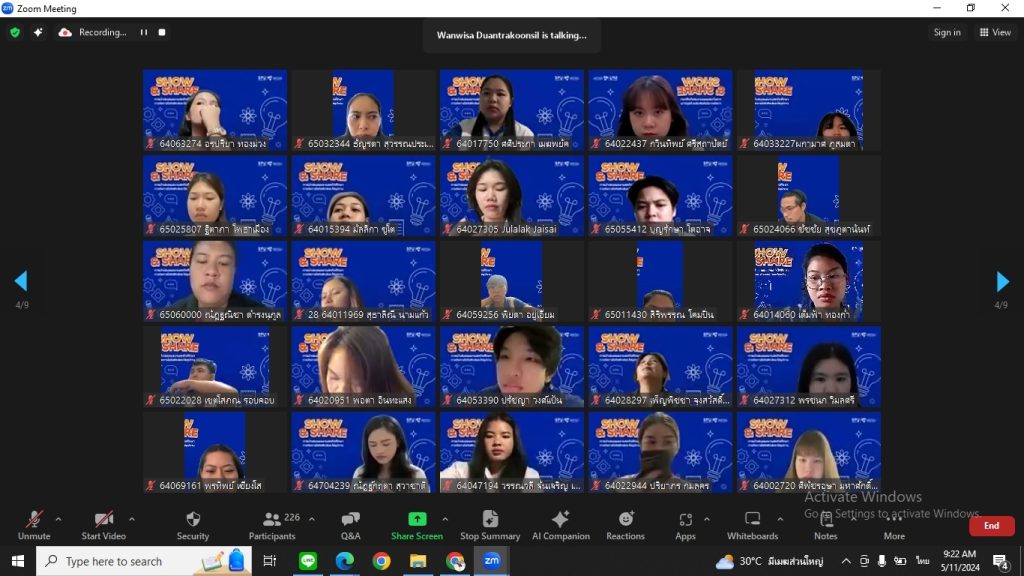Click the Type here to search box
Viewport: 1024px width, 576px height.
(x=144, y=561)
